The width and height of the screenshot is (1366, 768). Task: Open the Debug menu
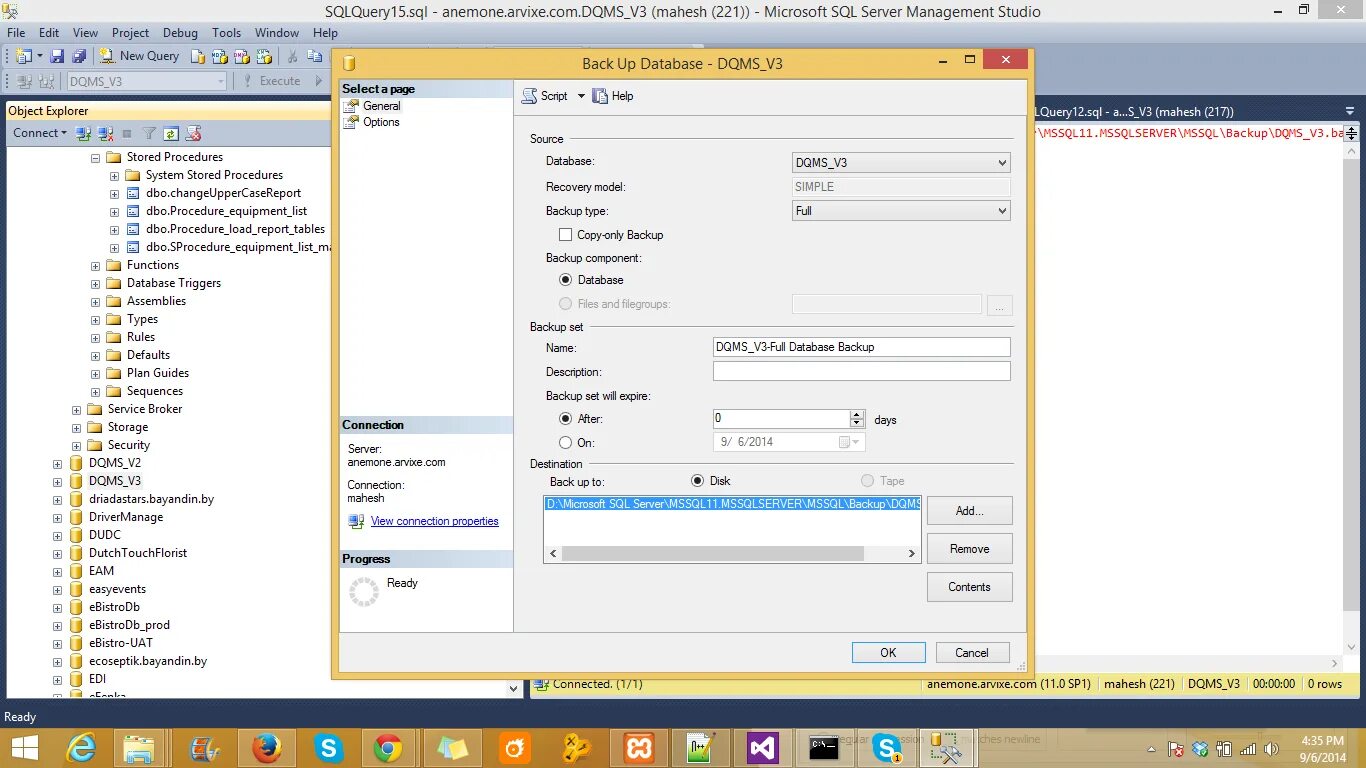180,33
